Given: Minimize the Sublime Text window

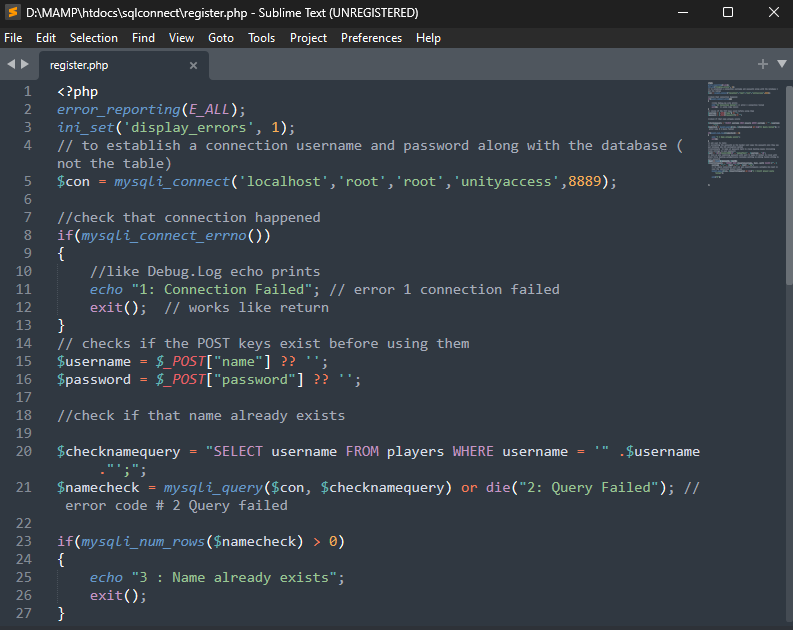Looking at the screenshot, I should pos(683,12).
